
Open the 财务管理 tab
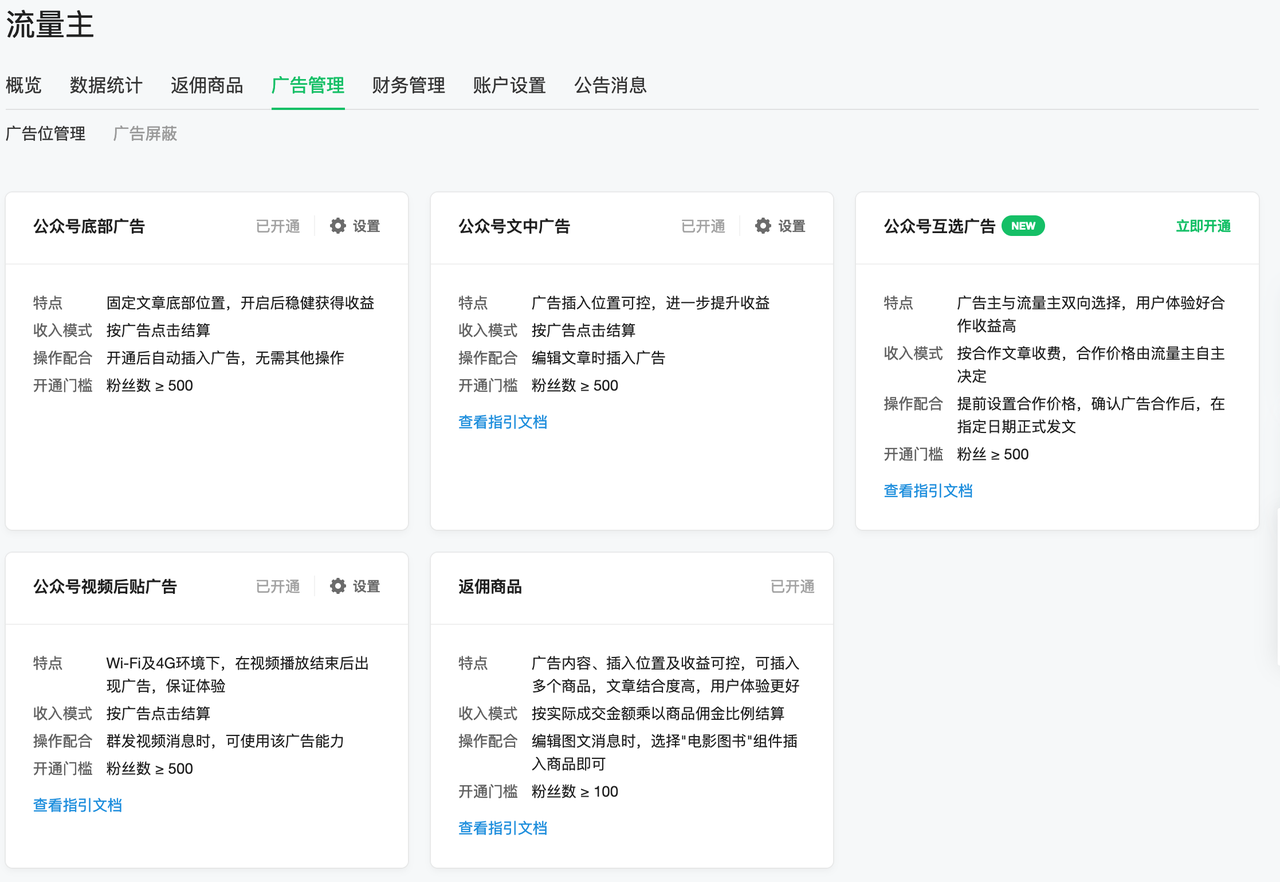409,85
